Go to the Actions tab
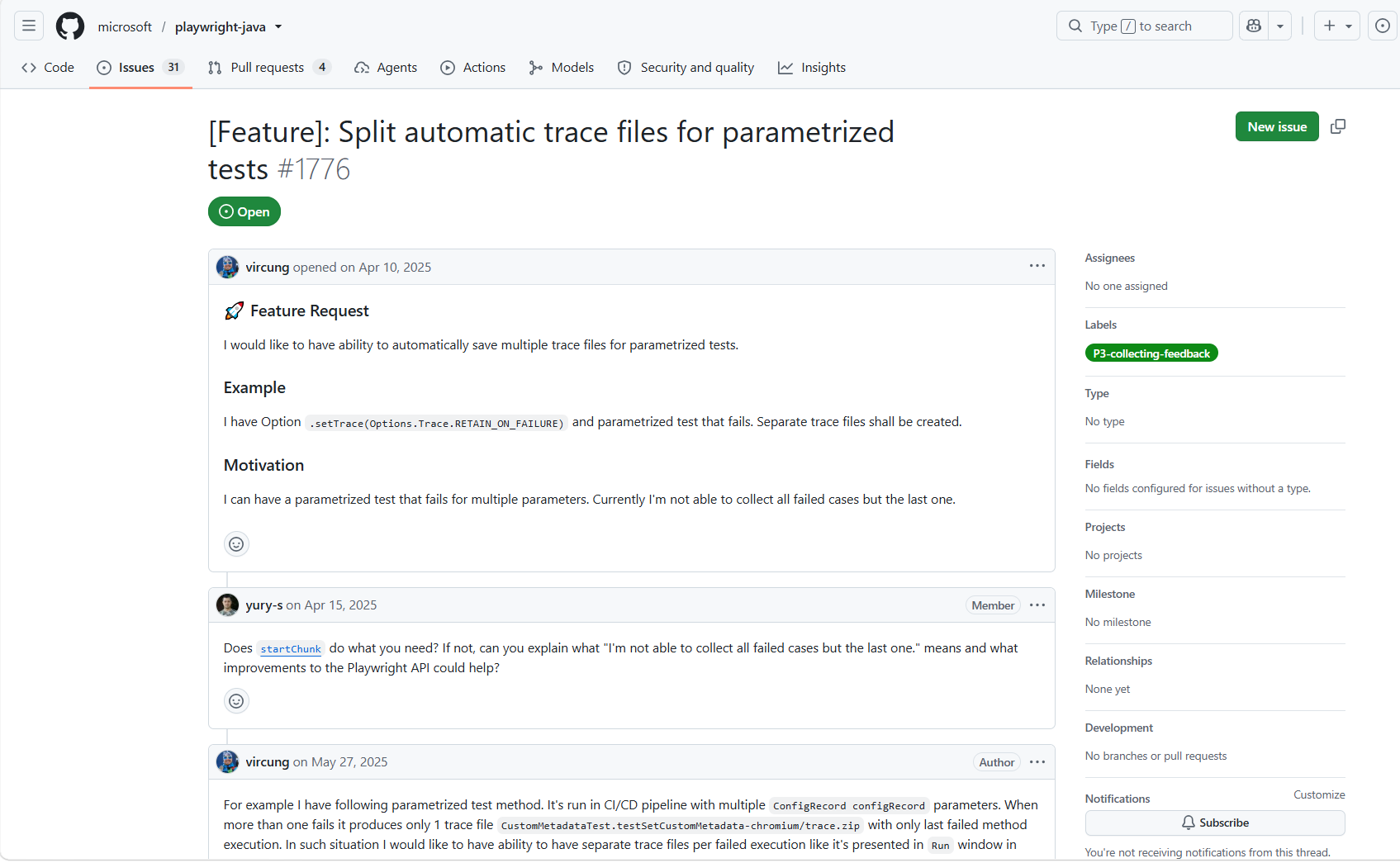The image size is (1400, 863). pyautogui.click(x=473, y=68)
